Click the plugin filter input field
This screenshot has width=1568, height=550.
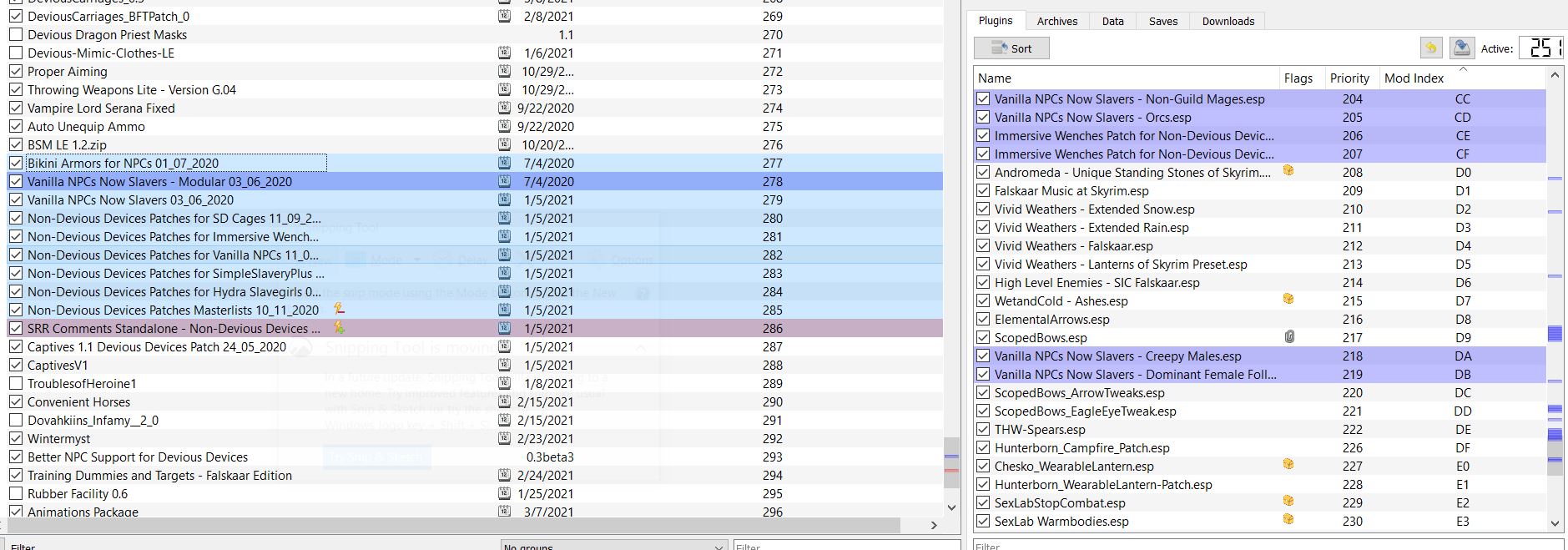[1268, 546]
